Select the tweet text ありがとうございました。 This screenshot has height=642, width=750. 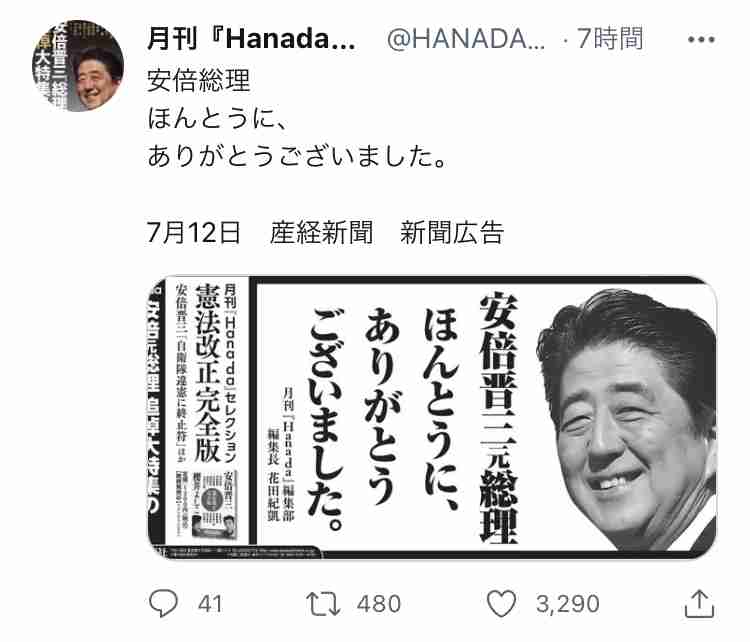pyautogui.click(x=297, y=156)
